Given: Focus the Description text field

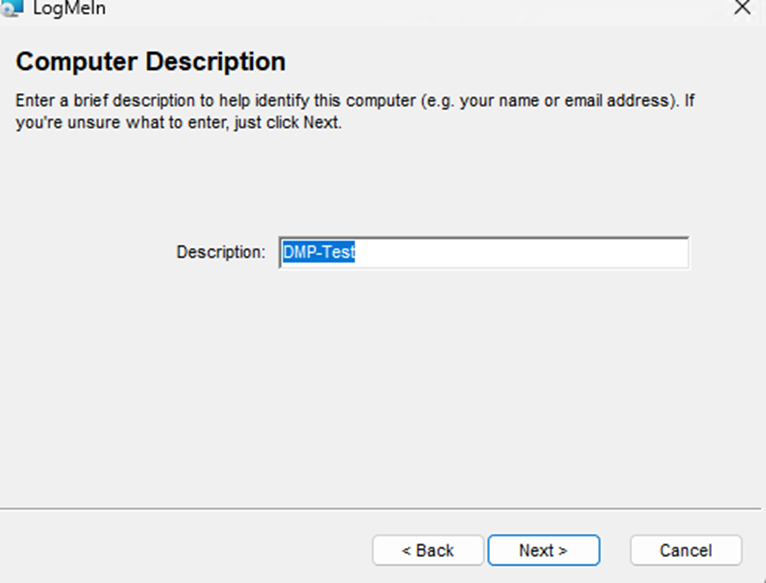Looking at the screenshot, I should (x=484, y=253).
